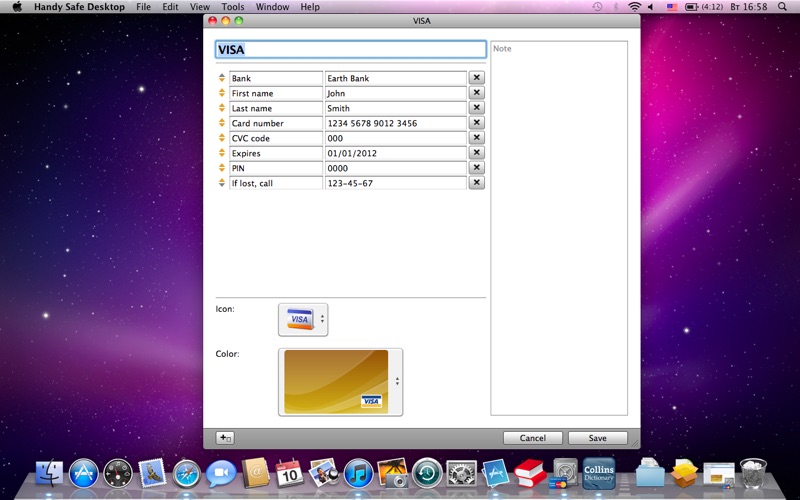
Task: Open Safari from the Dock
Action: point(187,473)
